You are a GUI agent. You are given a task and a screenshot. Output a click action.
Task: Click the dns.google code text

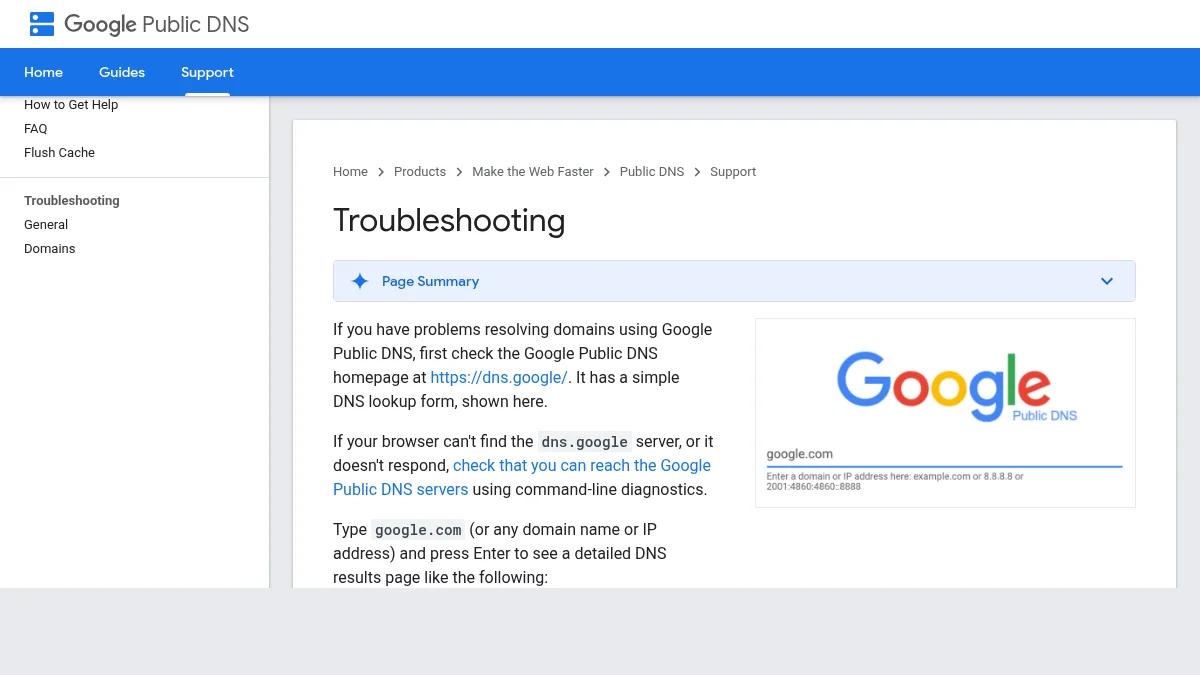click(585, 441)
